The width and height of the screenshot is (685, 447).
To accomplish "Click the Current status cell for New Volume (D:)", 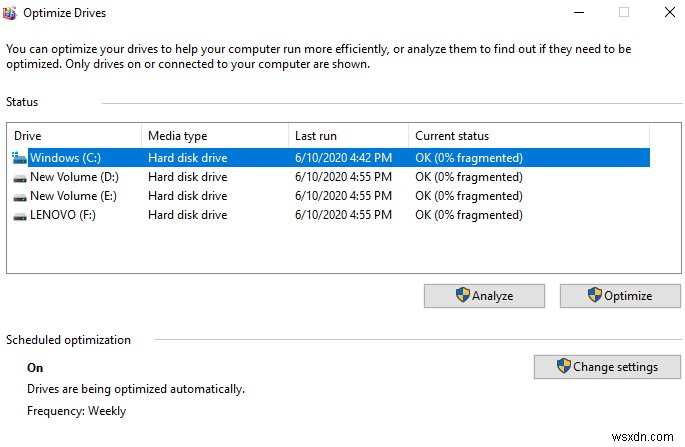I will 469,177.
